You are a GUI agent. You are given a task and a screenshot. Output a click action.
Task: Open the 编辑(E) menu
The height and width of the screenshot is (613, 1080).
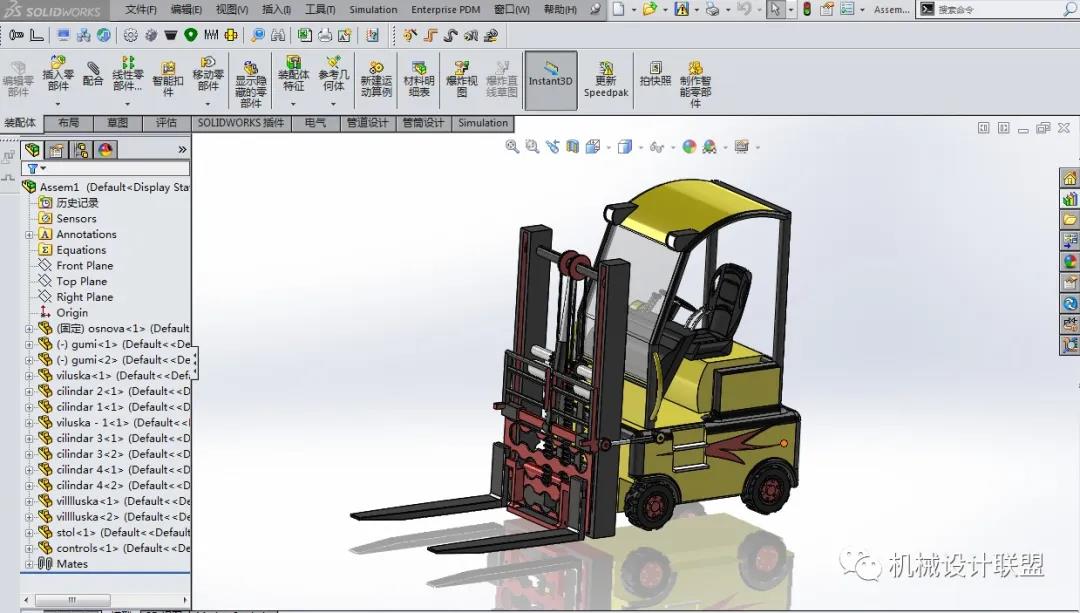187,10
